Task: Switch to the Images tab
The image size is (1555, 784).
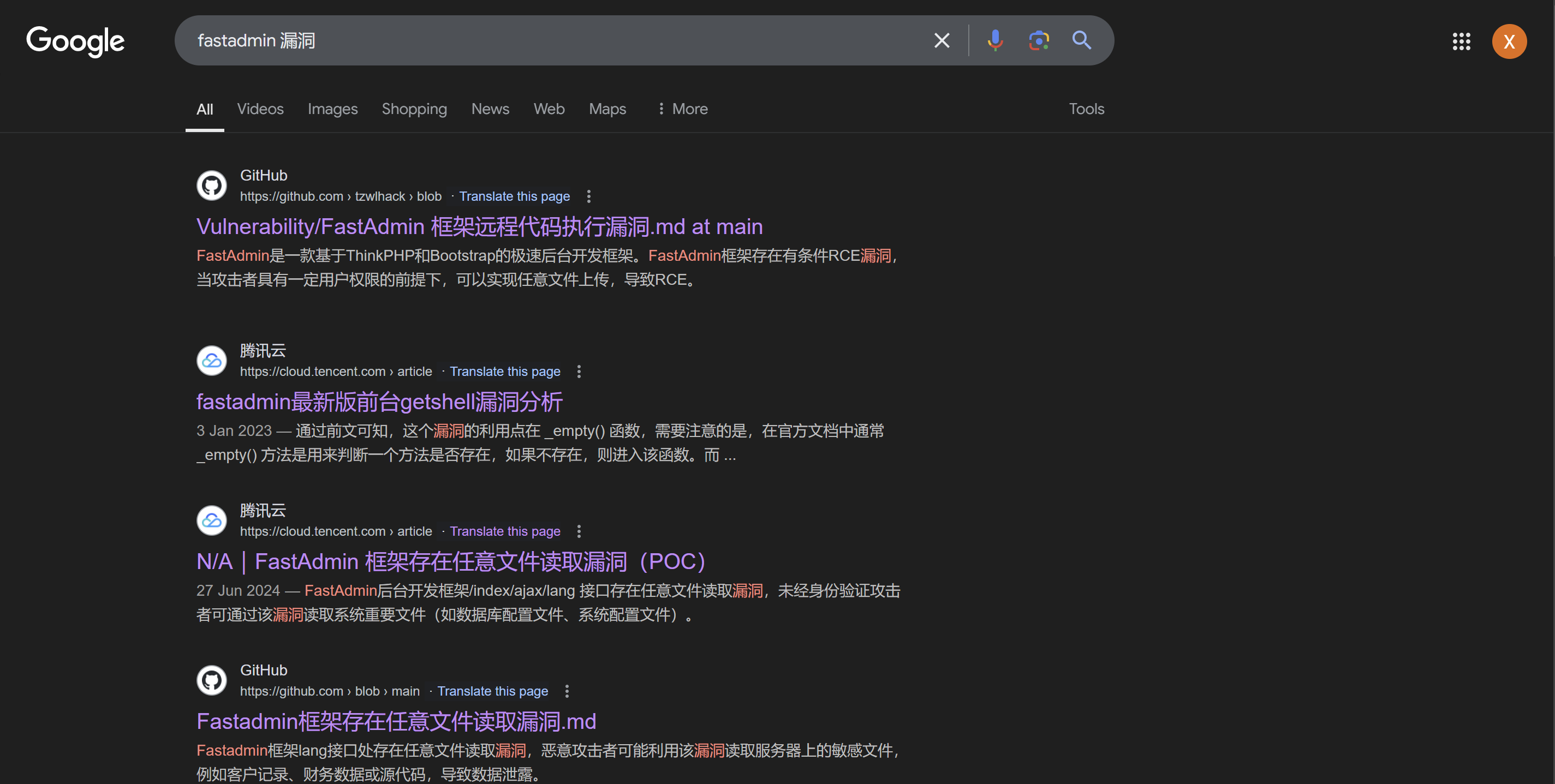Action: [x=332, y=109]
